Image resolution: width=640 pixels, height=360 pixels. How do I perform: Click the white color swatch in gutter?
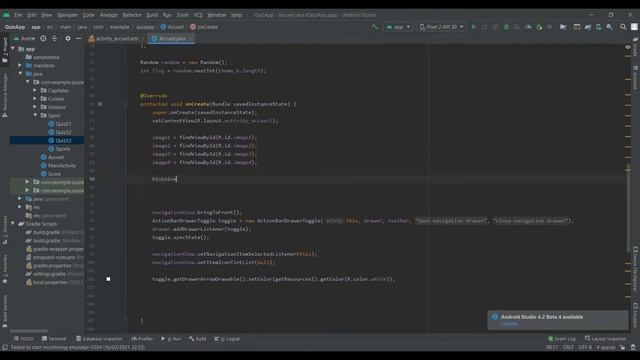108,279
